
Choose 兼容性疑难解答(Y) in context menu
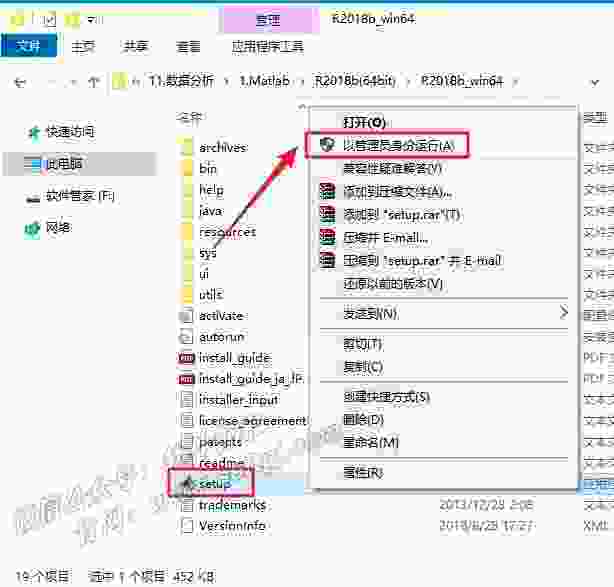tap(392, 169)
